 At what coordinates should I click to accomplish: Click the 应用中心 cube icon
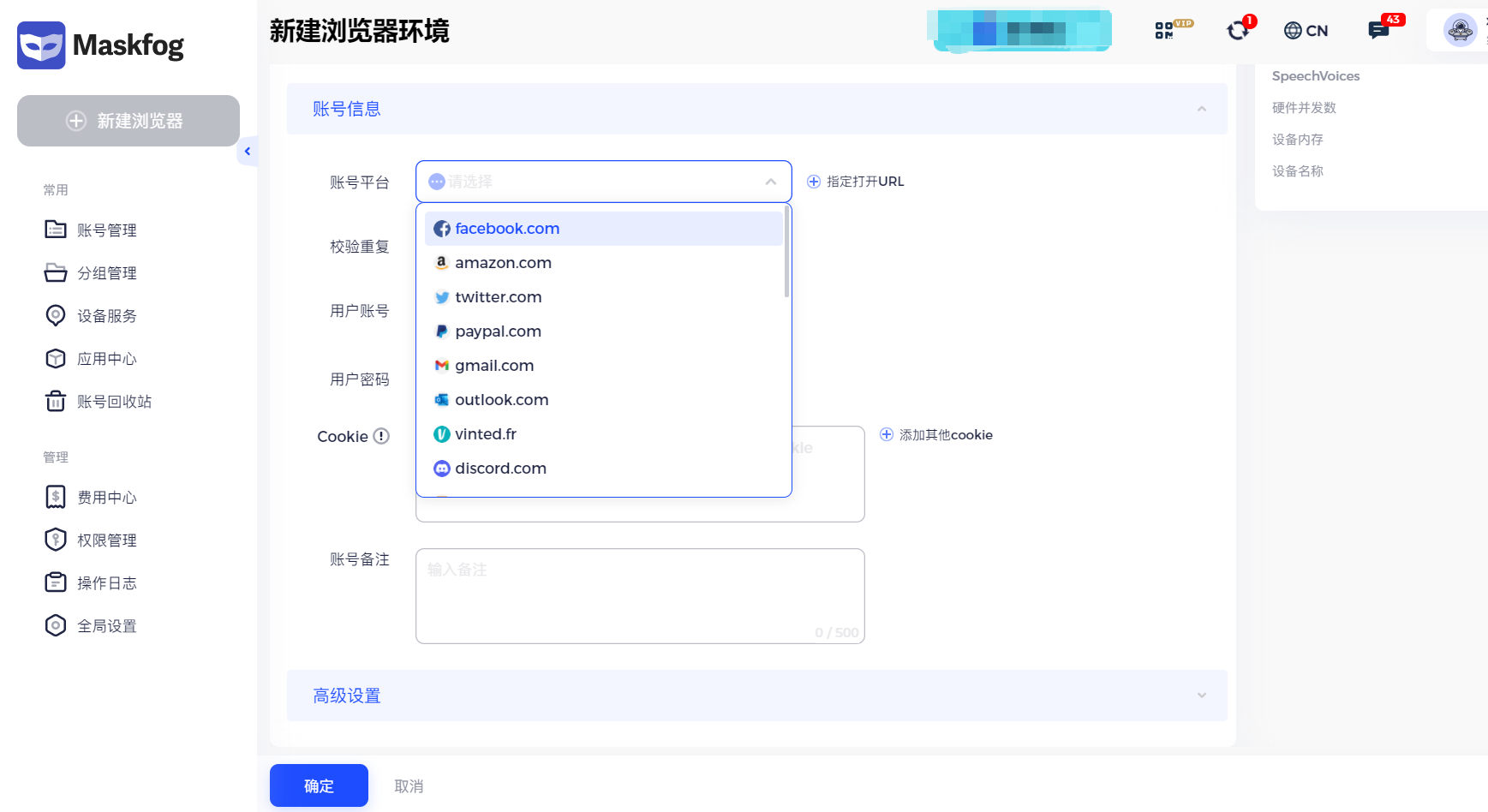coord(56,358)
